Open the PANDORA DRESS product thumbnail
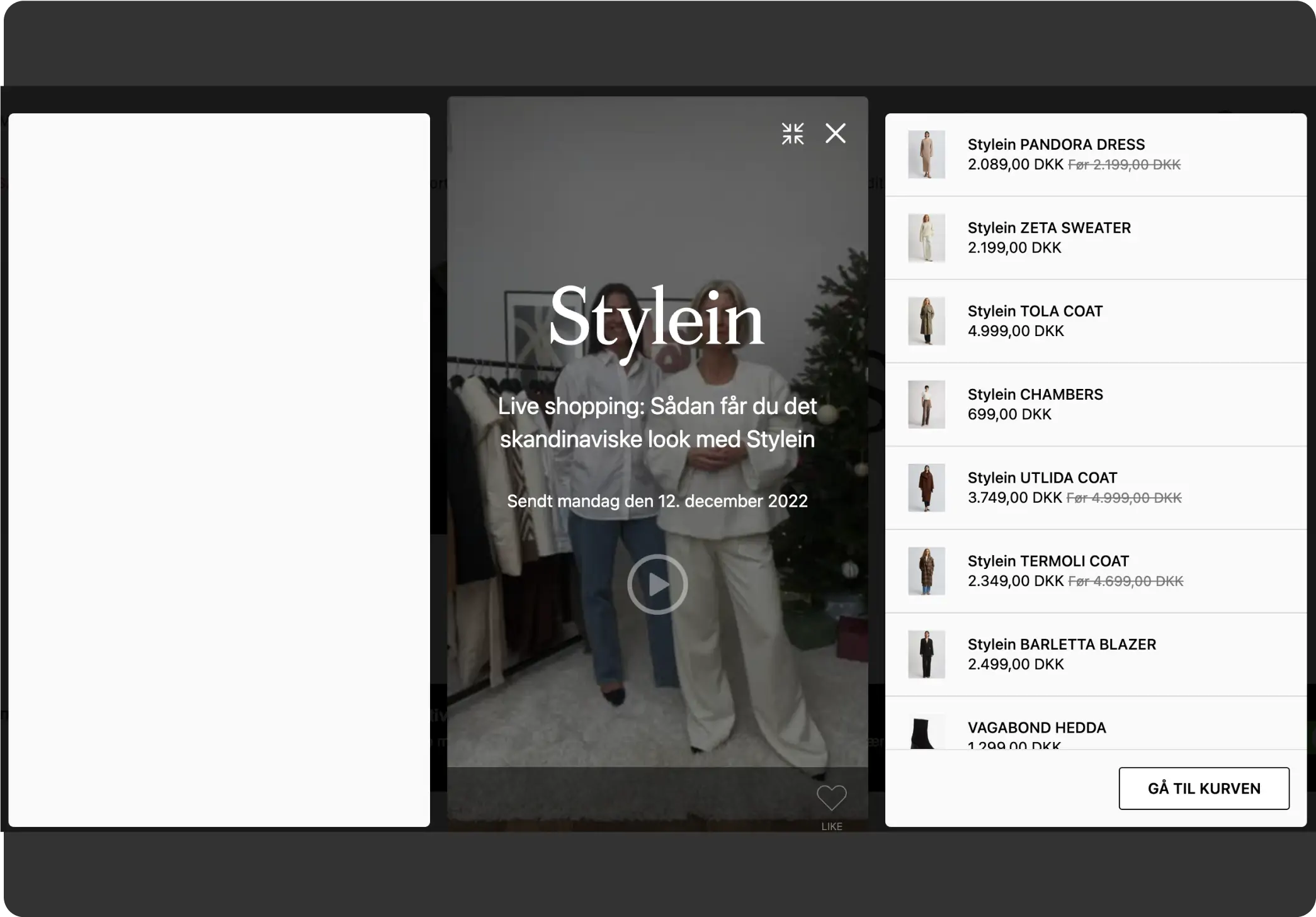1316x917 pixels. pyautogui.click(x=926, y=154)
